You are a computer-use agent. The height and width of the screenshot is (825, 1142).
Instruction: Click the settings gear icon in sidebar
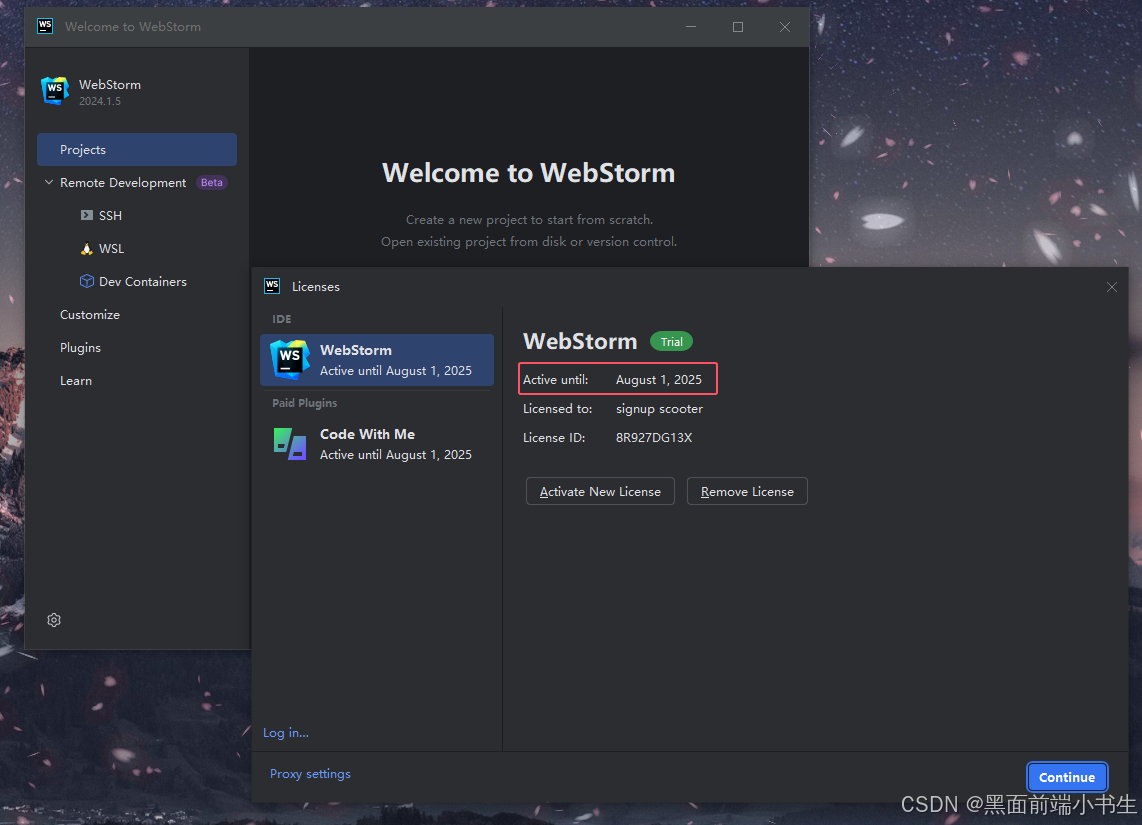coord(54,620)
